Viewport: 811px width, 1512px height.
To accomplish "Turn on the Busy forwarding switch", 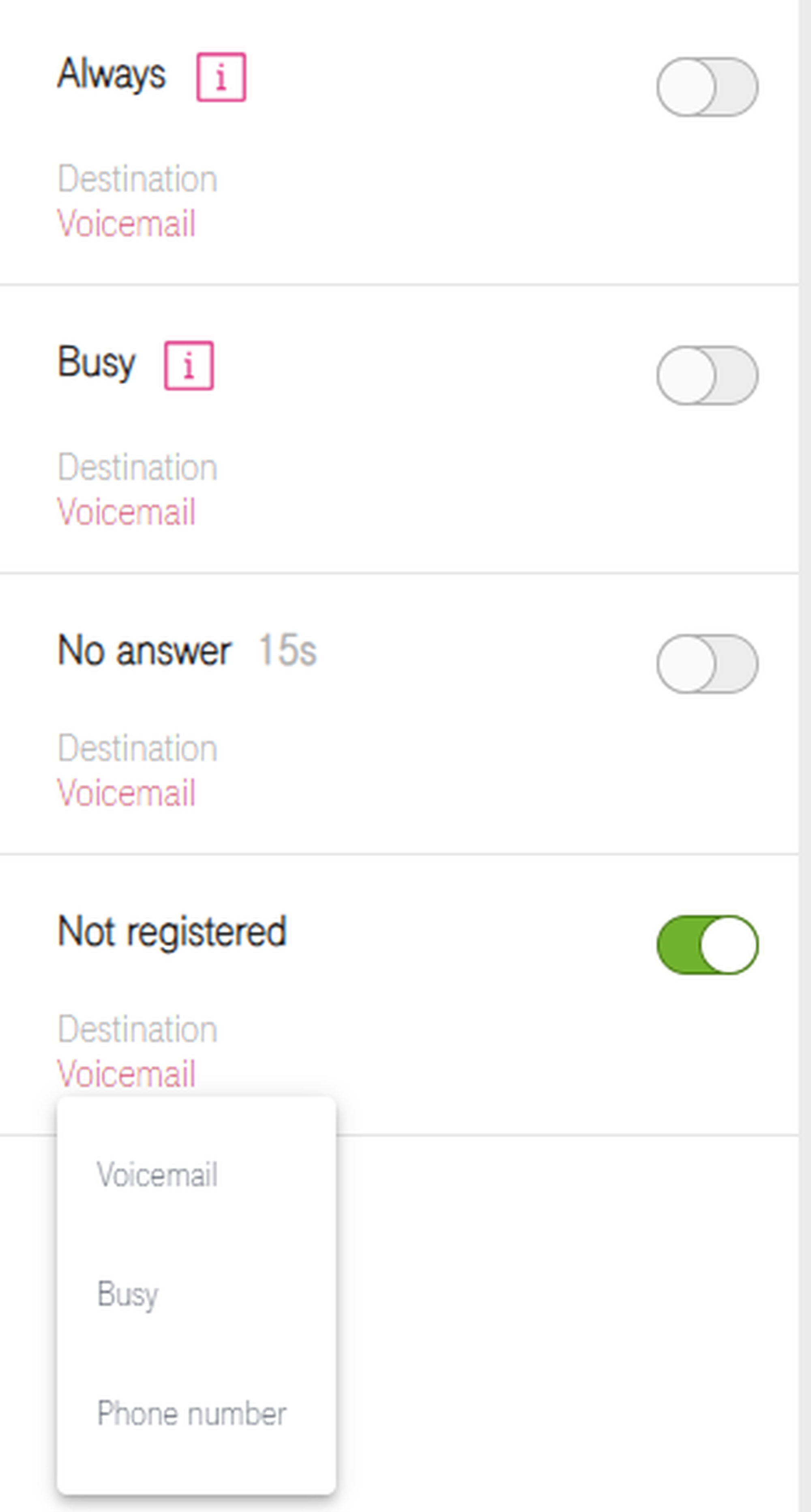I will click(x=707, y=375).
